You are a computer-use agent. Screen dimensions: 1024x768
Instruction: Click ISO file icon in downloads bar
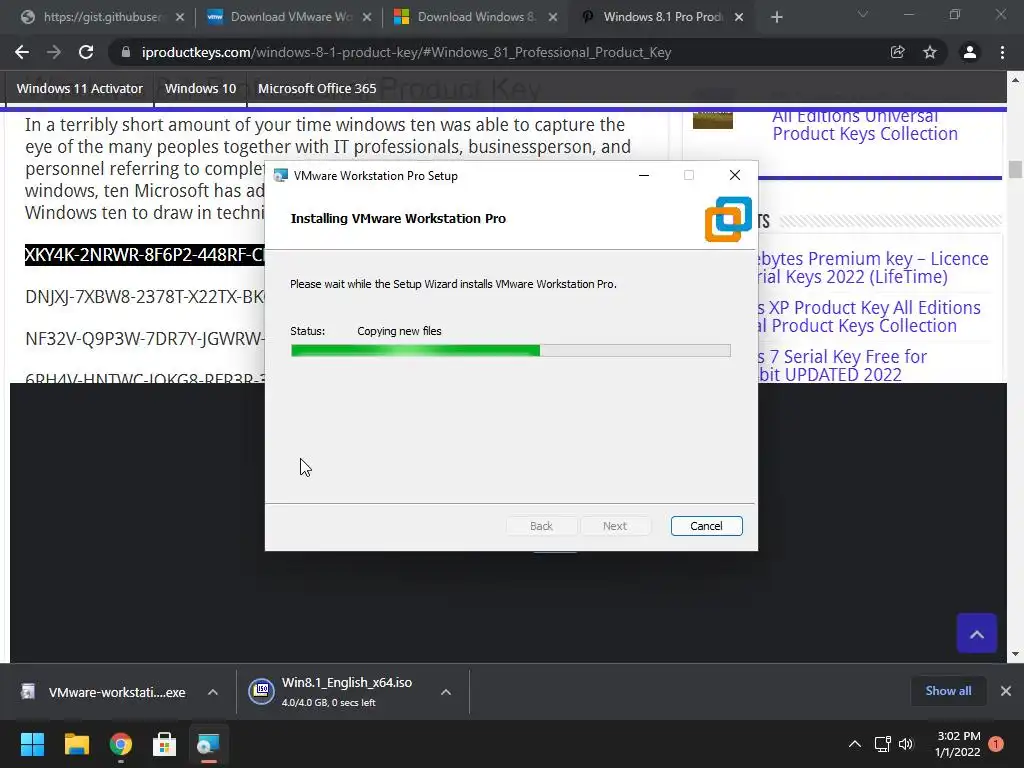(x=261, y=691)
